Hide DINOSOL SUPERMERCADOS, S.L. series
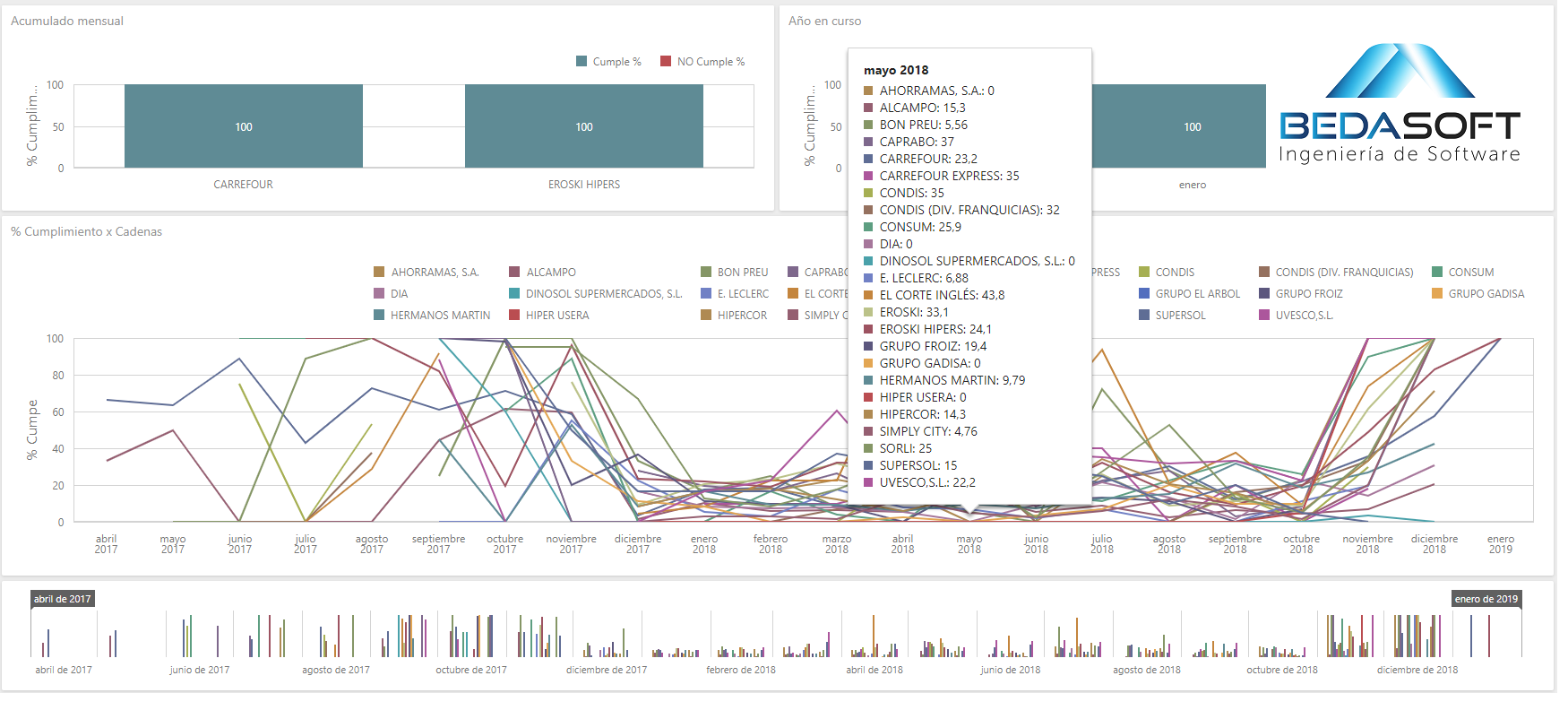This screenshot has width=1568, height=719. (x=514, y=293)
